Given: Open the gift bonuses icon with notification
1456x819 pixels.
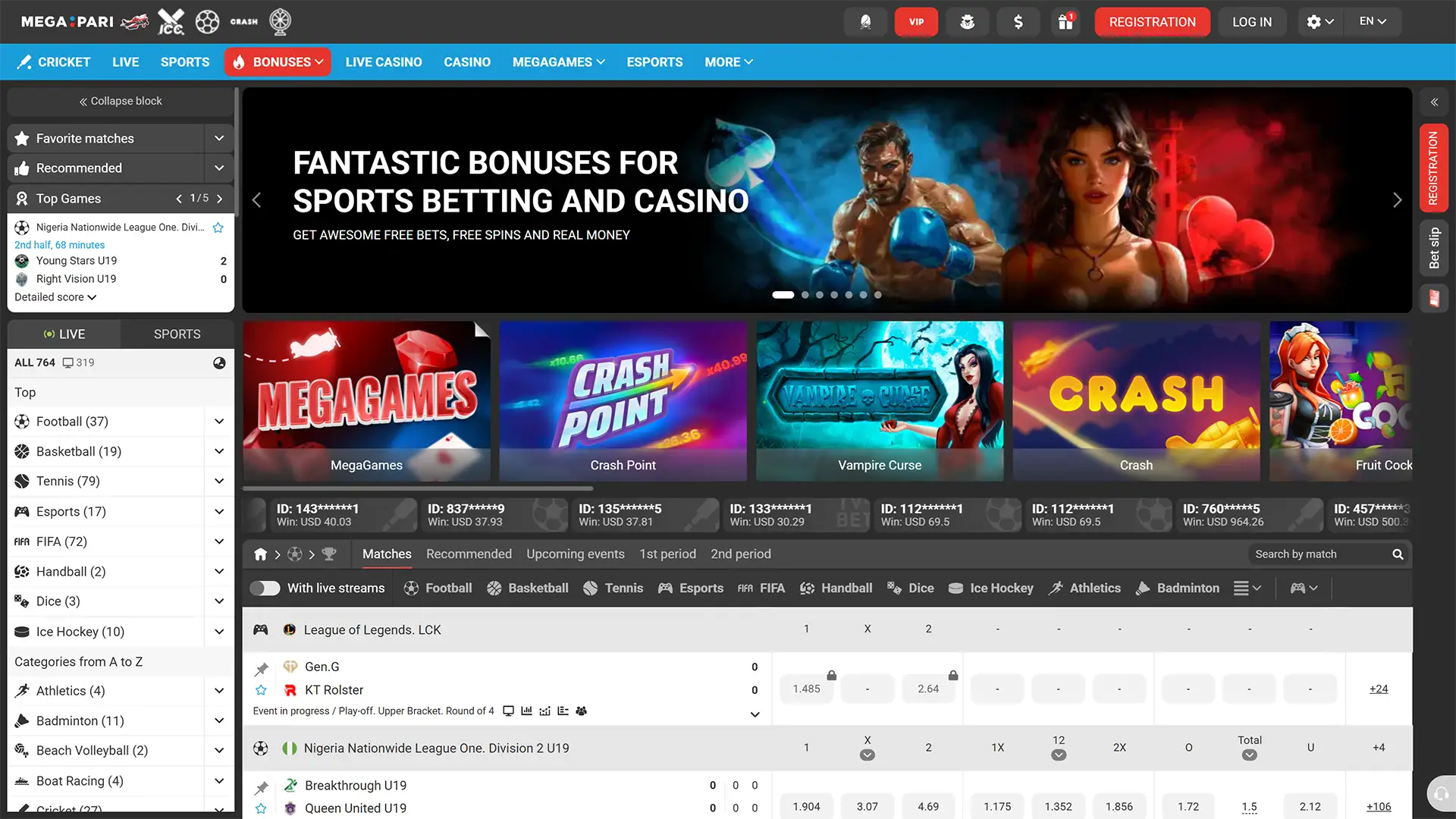Looking at the screenshot, I should [x=1065, y=22].
